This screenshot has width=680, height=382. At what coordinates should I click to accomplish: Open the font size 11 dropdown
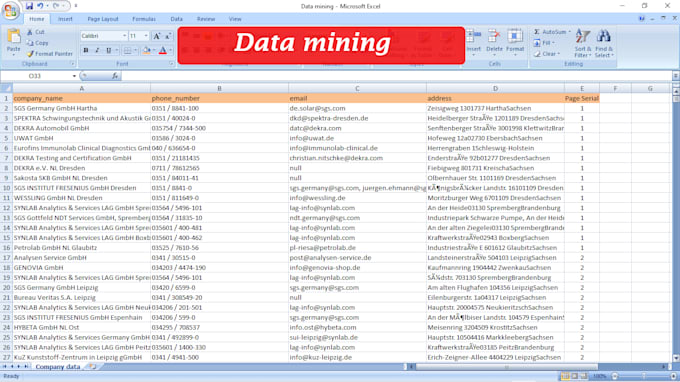coord(146,36)
